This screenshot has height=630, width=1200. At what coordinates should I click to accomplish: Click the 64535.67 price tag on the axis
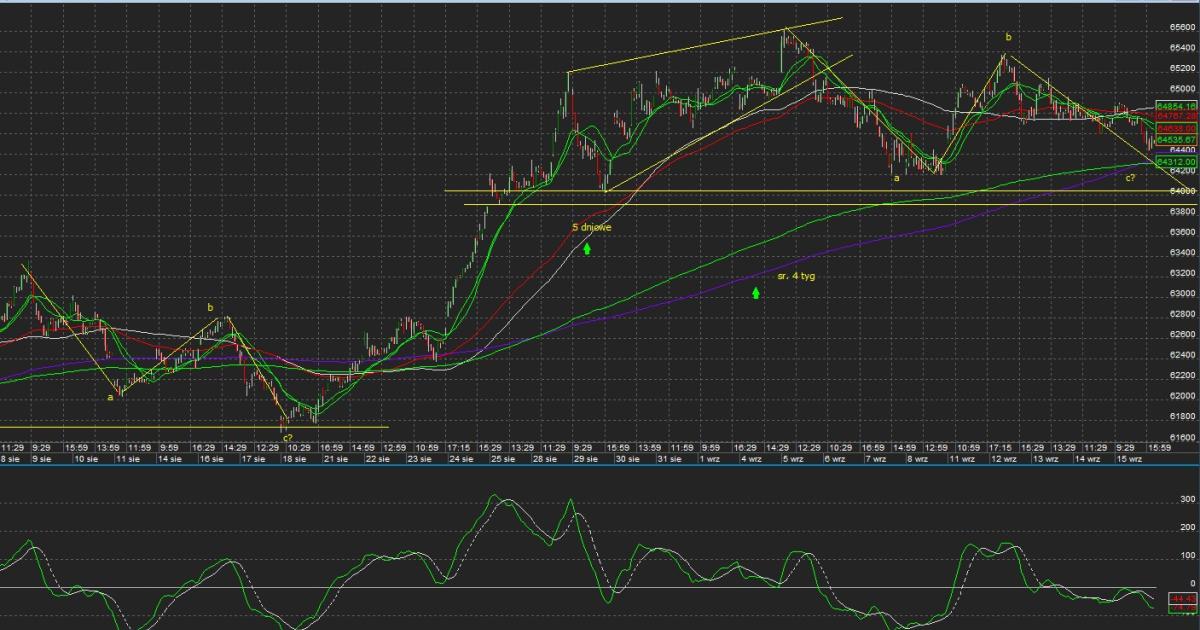pos(1176,139)
